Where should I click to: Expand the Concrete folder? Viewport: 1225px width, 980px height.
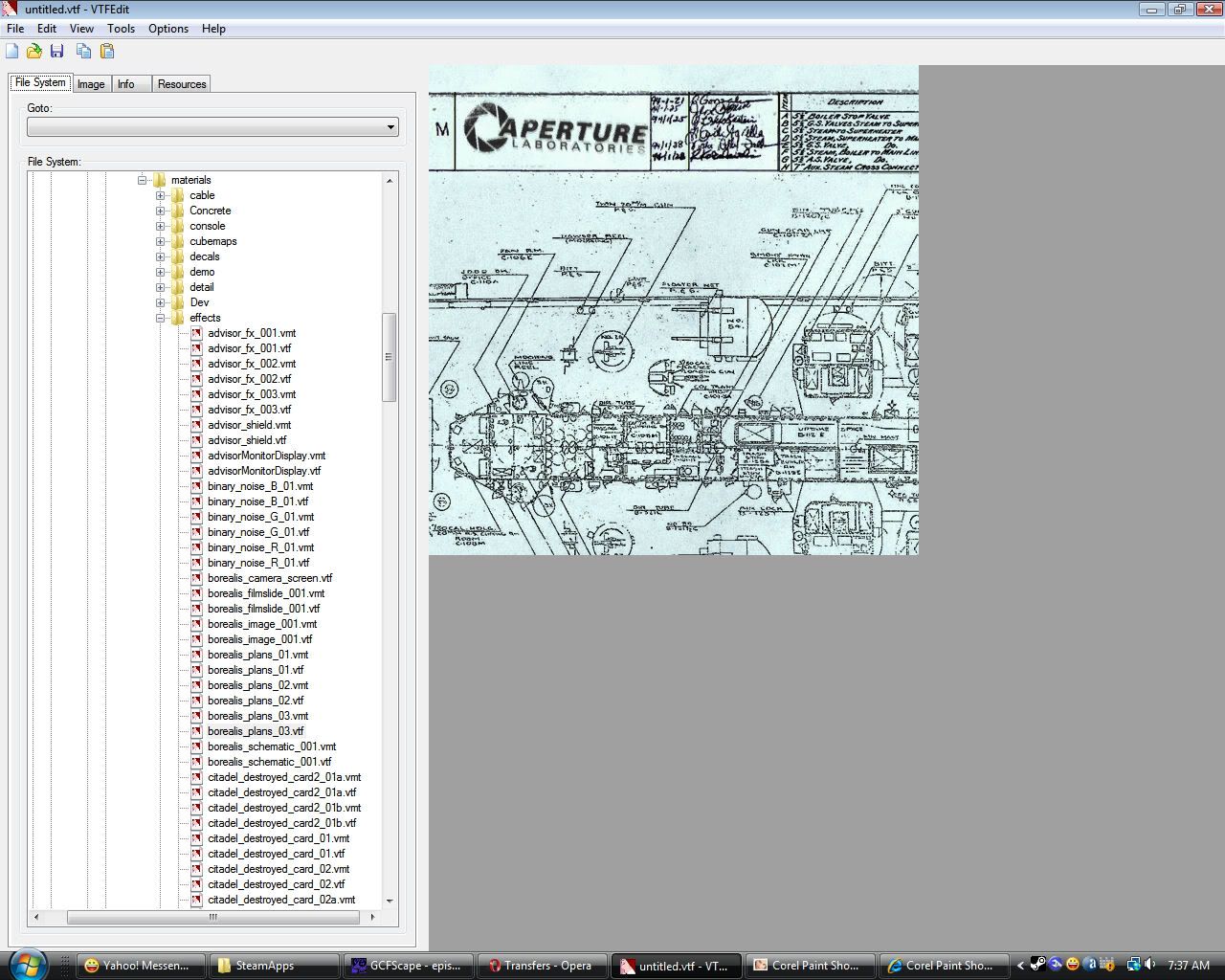click(x=160, y=211)
